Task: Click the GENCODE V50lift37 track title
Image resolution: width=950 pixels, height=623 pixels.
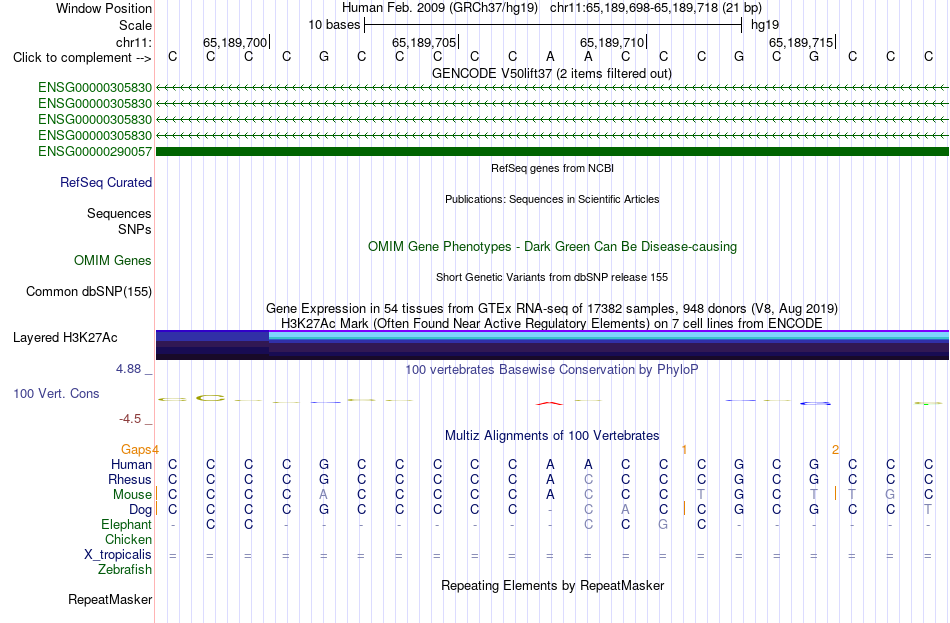Action: coord(552,73)
